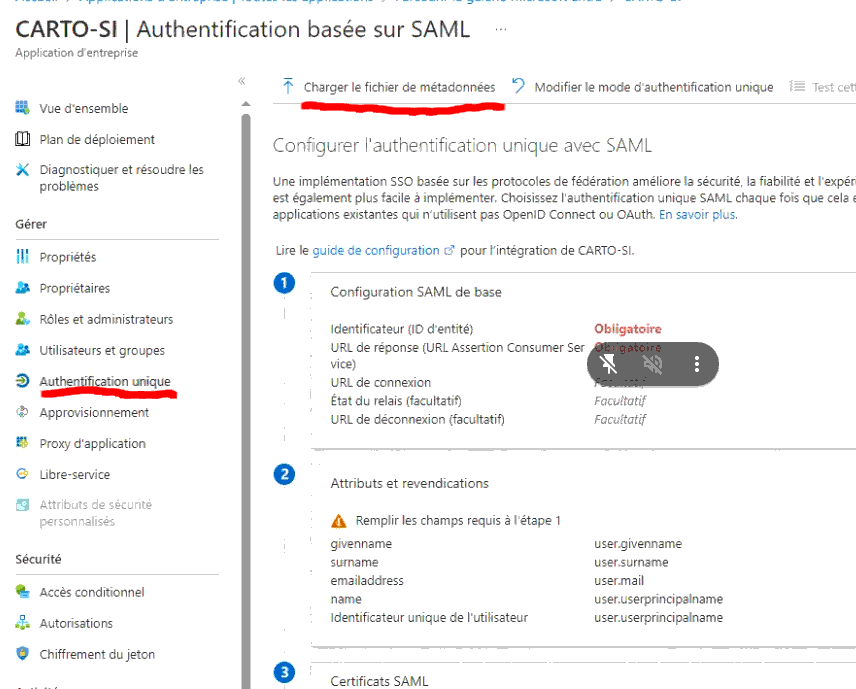Click Charger le fichier de métadonnées

tap(400, 87)
